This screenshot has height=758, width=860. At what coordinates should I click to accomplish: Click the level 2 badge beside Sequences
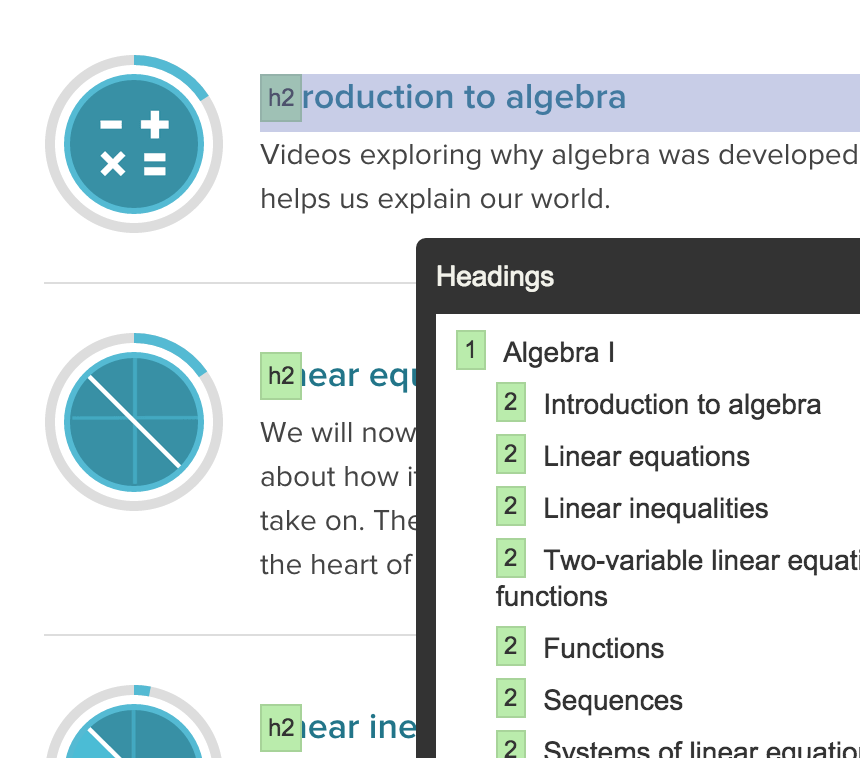click(511, 698)
